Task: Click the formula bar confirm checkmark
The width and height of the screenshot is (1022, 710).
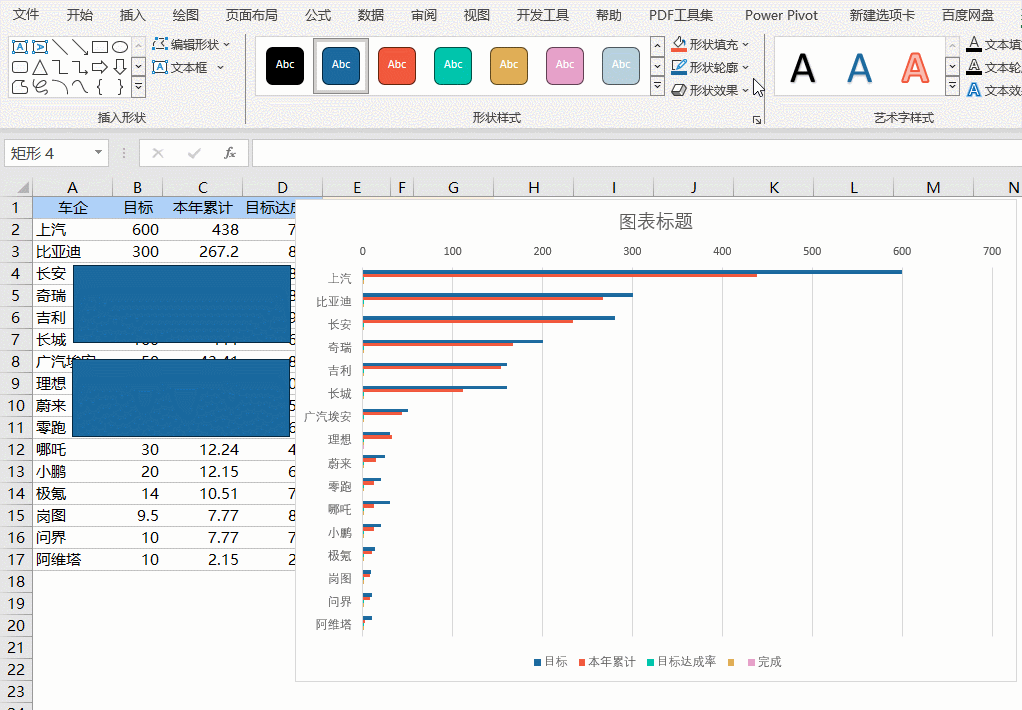Action: 194,153
